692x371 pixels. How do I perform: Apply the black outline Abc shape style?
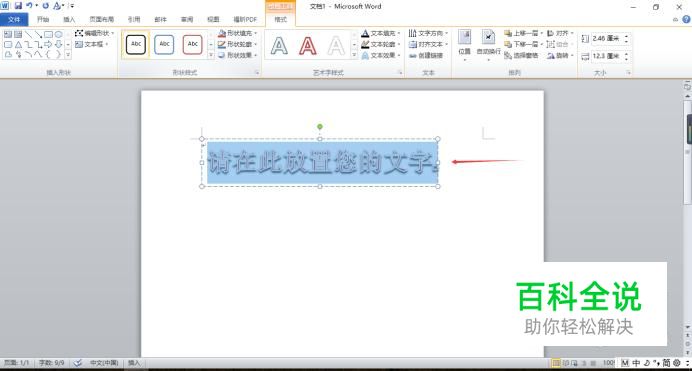[x=136, y=44]
